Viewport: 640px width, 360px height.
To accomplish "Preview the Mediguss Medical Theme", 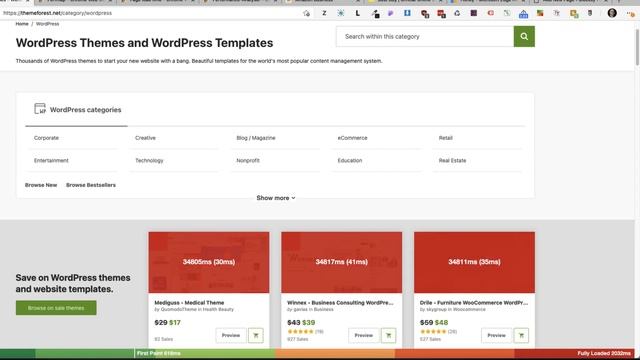I will click(x=231, y=336).
